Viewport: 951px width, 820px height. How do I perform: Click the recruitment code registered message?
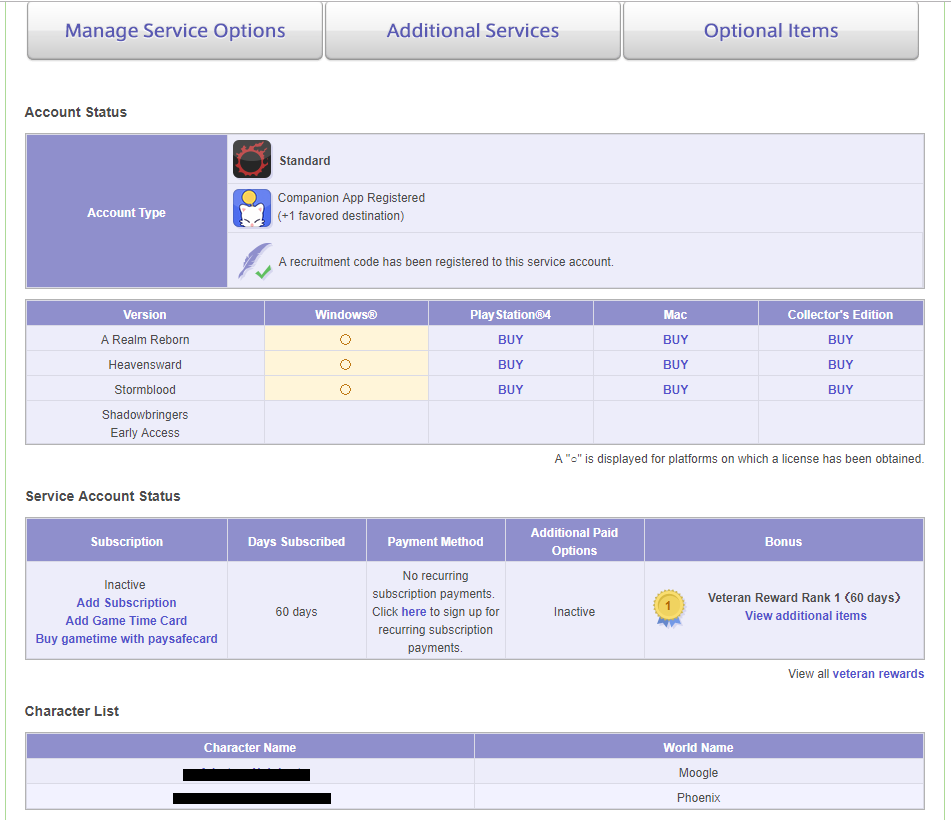[446, 261]
